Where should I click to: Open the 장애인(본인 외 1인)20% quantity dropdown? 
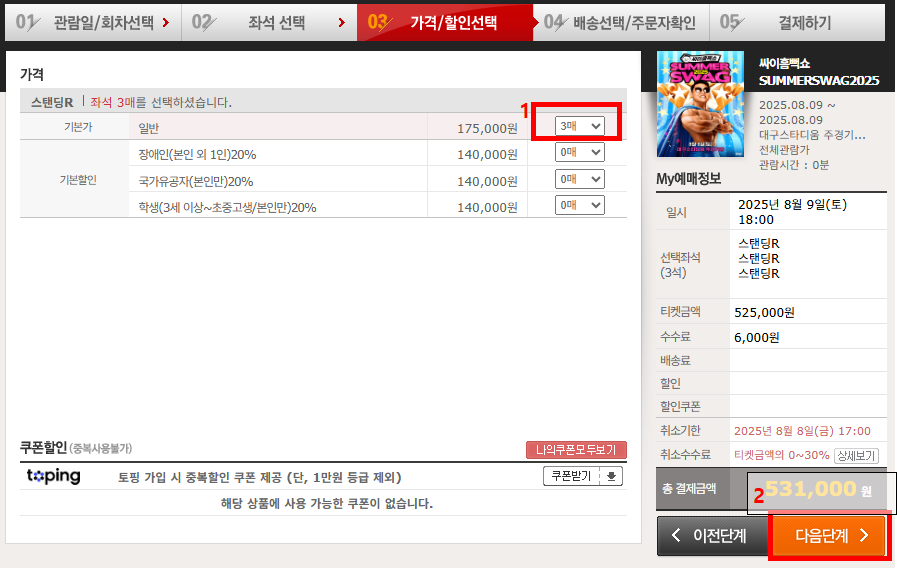pyautogui.click(x=580, y=152)
